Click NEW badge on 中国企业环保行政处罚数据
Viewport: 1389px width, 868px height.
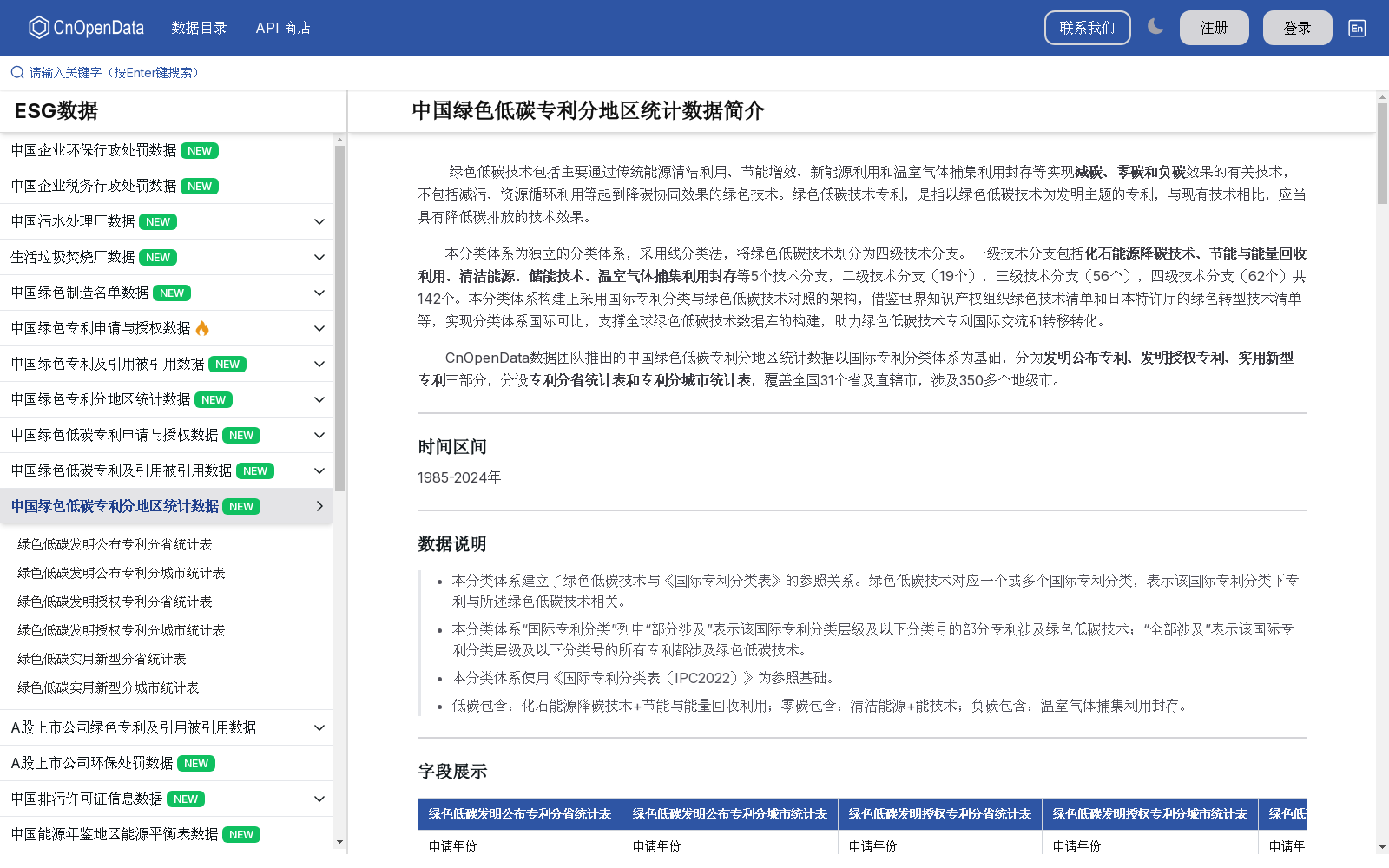[200, 151]
